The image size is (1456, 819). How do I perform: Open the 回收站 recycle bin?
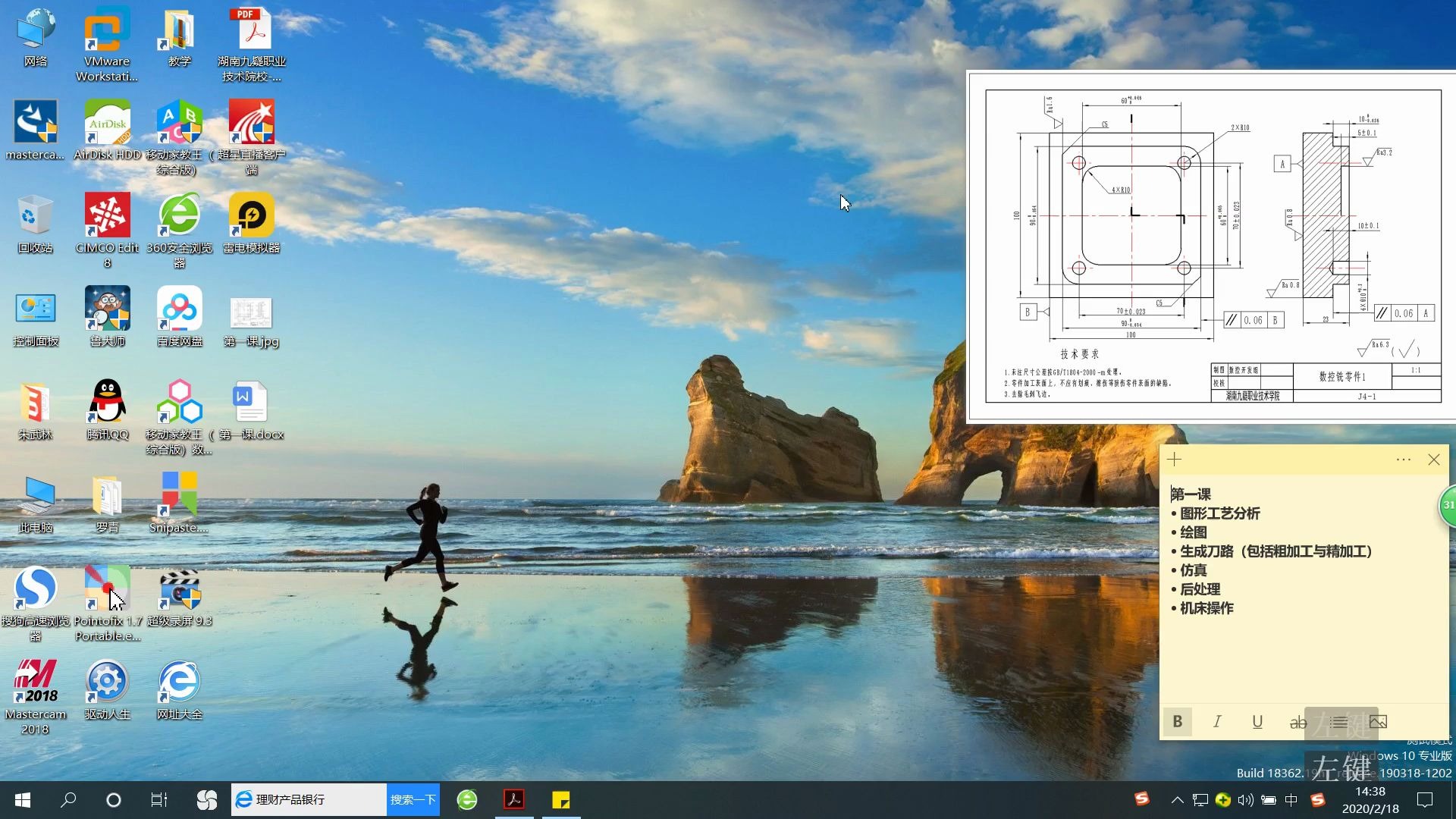[x=35, y=224]
